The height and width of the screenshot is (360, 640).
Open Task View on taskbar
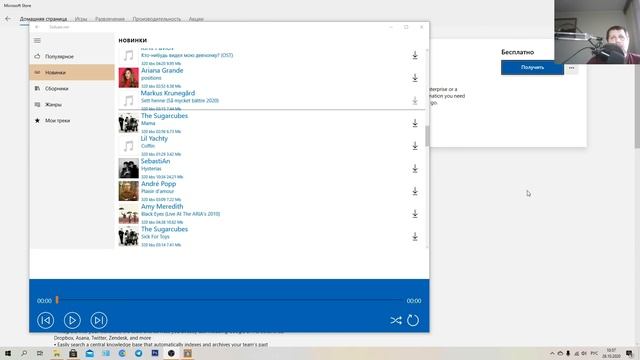tap(40, 353)
